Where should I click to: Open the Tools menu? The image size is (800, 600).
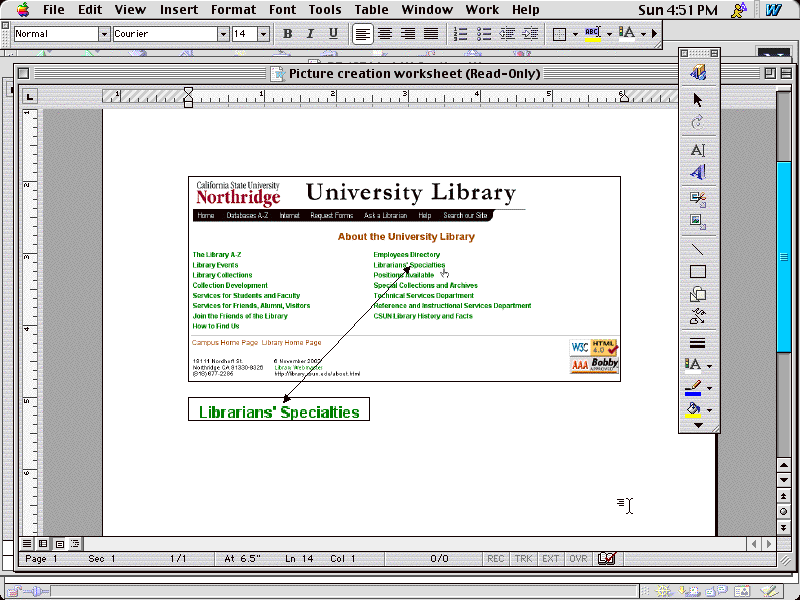pos(325,10)
